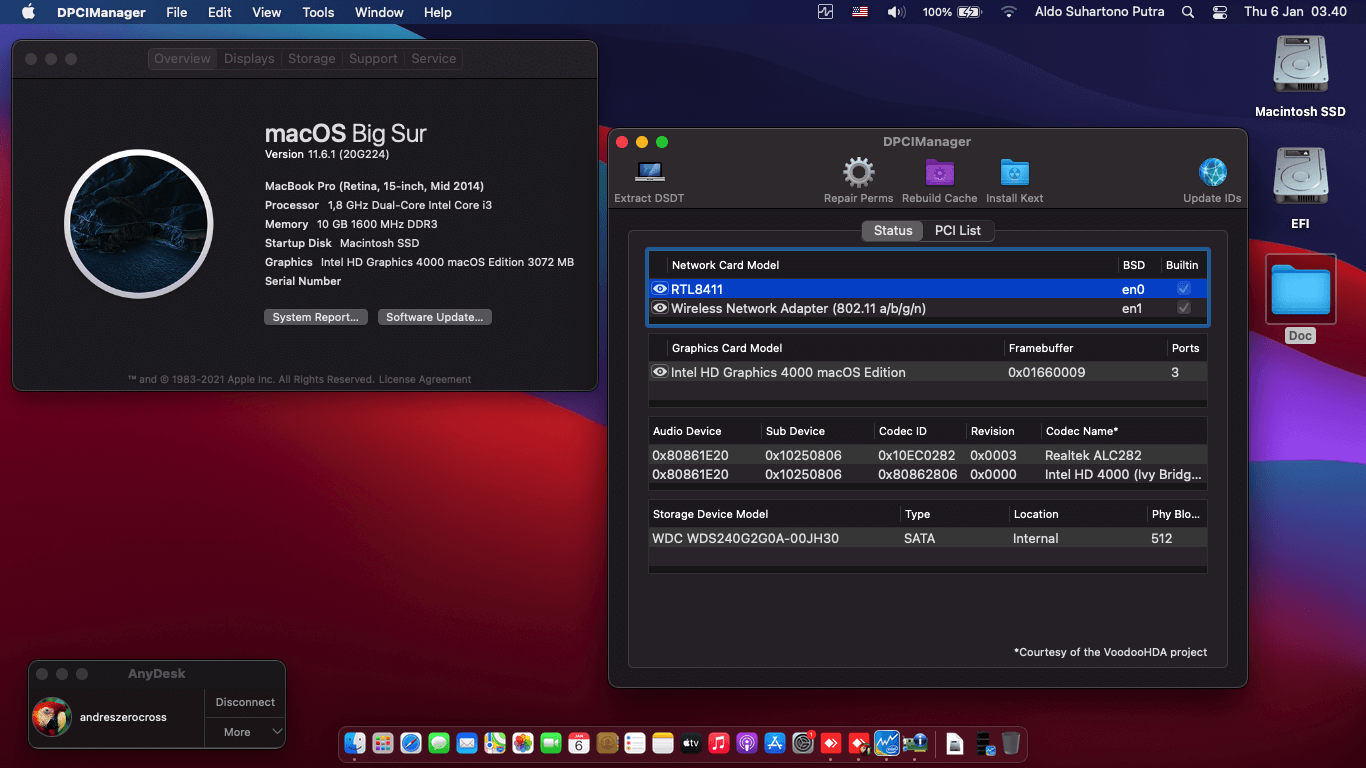Click the Software Update... button

point(435,317)
